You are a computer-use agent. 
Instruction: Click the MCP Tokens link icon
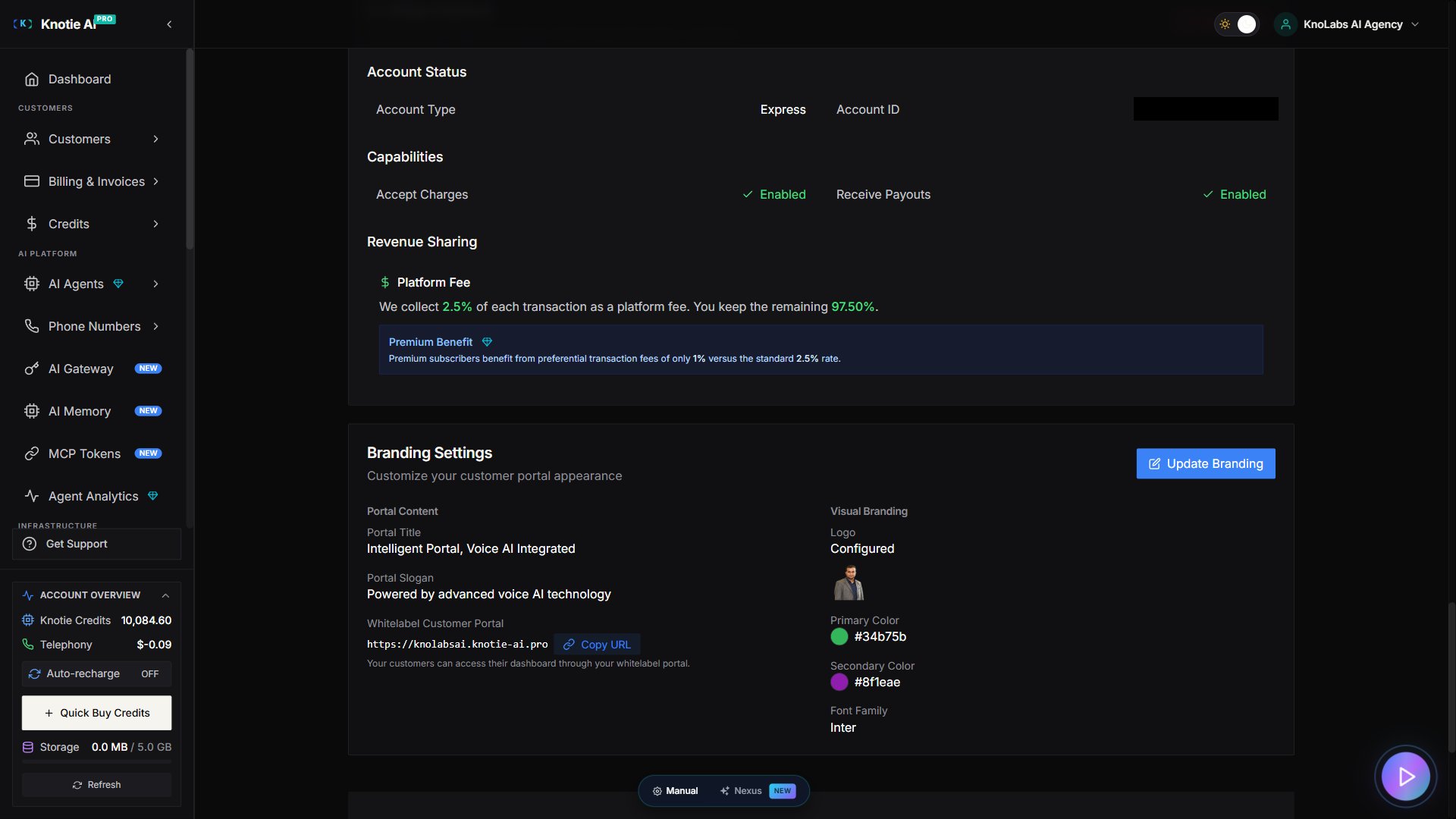coord(32,453)
